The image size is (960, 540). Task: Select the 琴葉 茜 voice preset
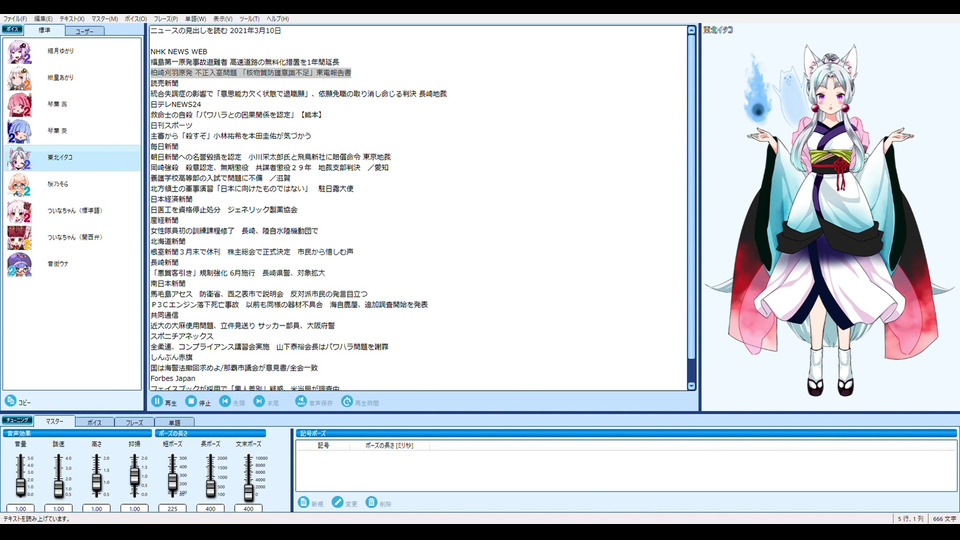(x=72, y=105)
